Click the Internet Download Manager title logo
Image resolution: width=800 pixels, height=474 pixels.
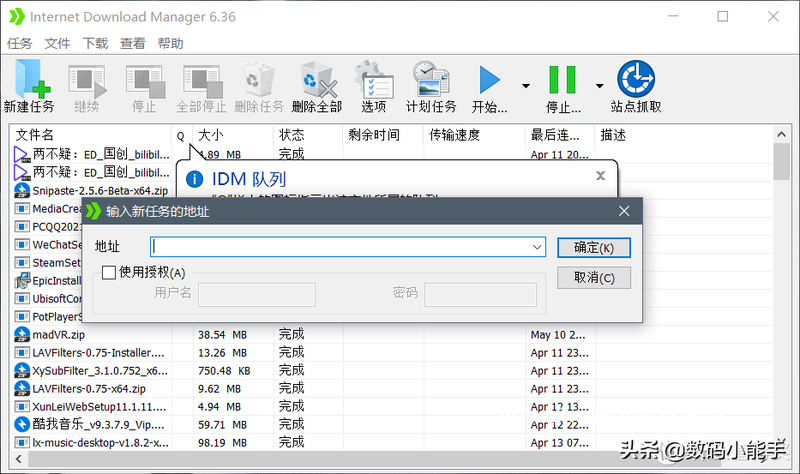point(17,16)
